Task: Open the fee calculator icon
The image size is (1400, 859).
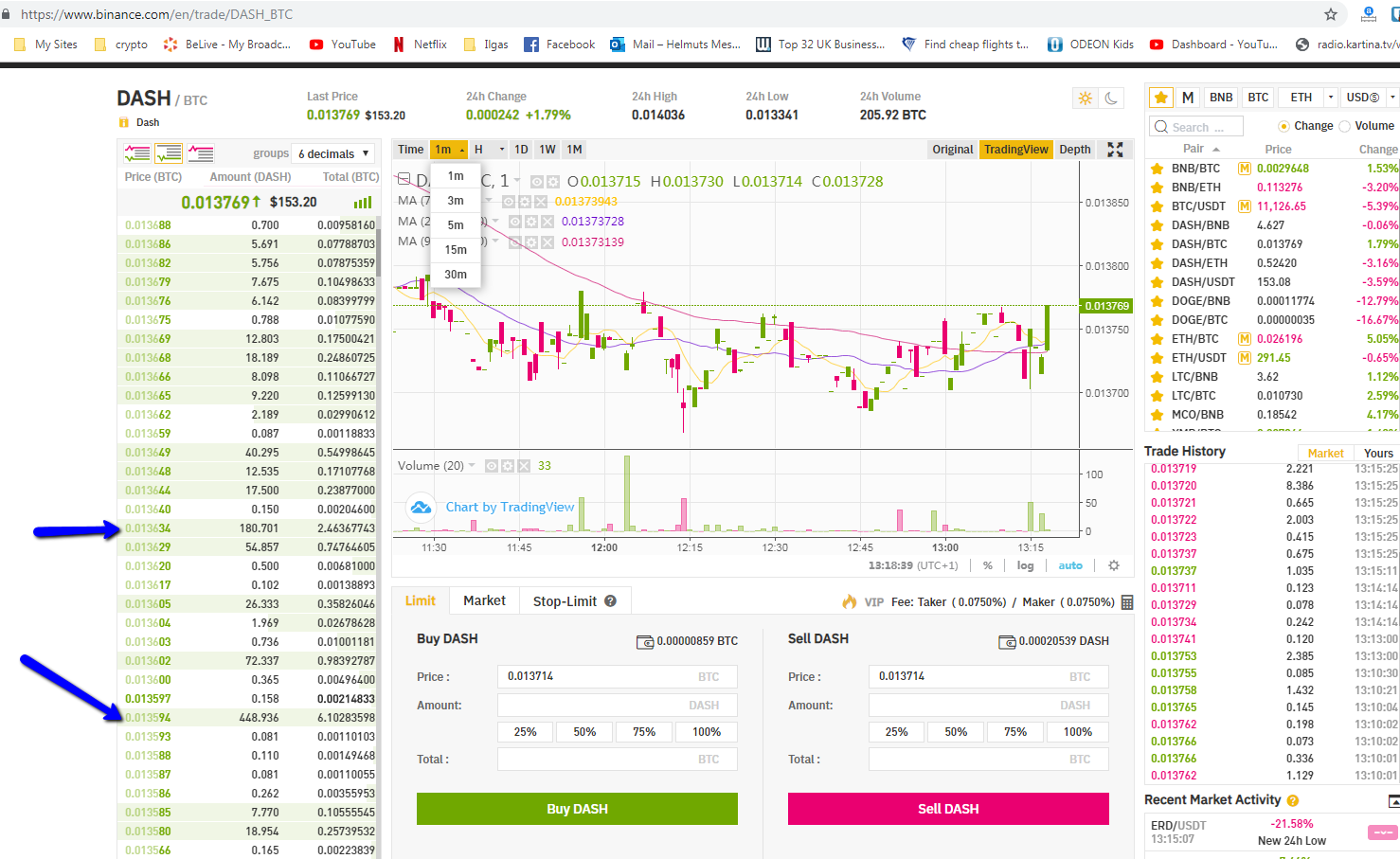Action: 1126,602
